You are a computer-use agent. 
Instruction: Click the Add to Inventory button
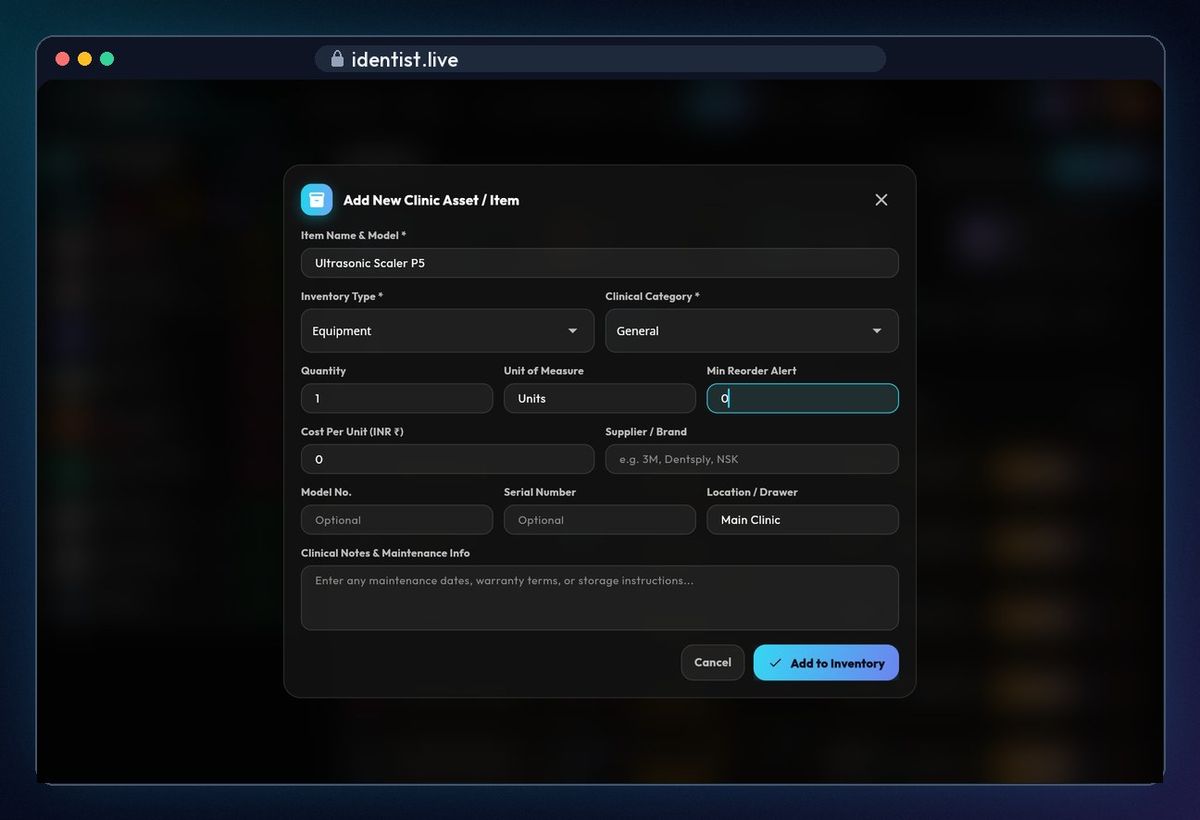coord(826,662)
